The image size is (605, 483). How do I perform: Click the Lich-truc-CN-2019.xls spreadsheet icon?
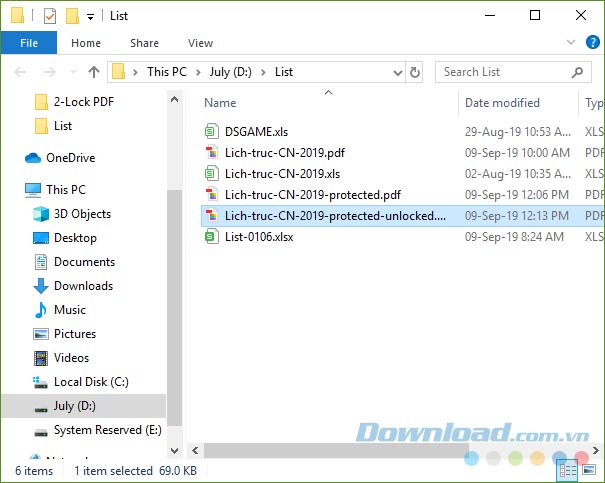(x=211, y=174)
